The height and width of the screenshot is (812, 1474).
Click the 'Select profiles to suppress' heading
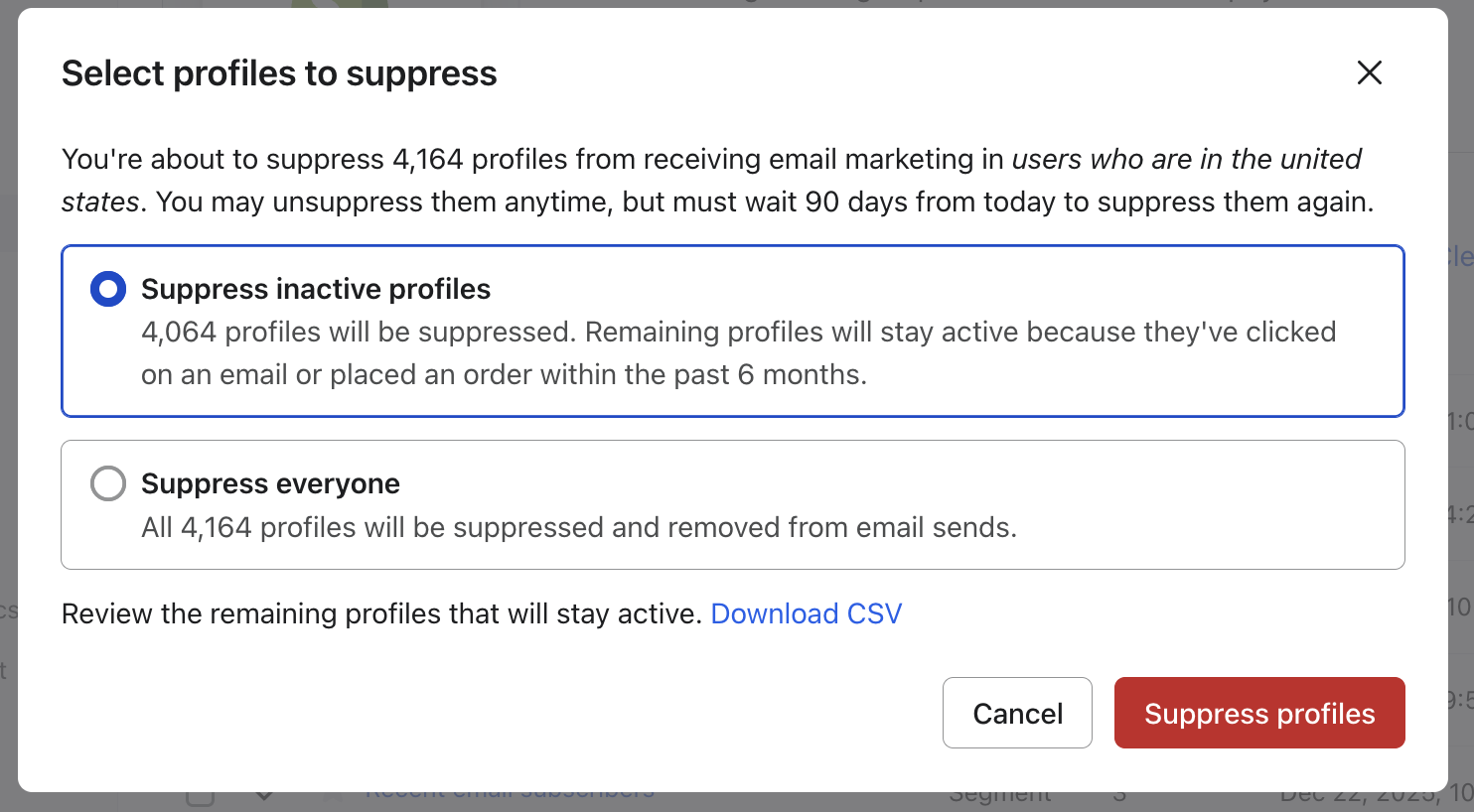coord(279,73)
